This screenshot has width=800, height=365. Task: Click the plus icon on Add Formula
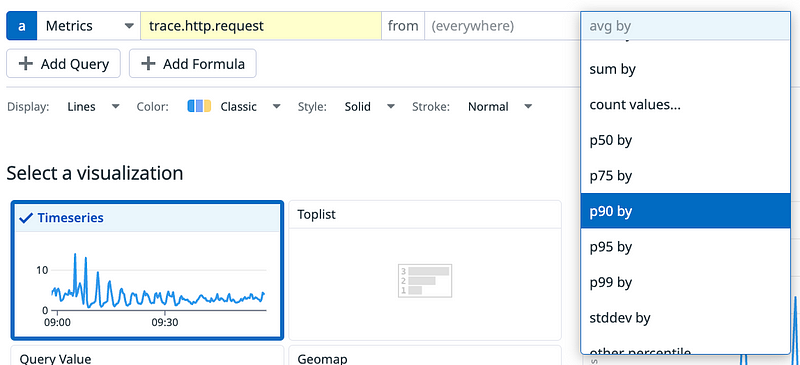148,64
